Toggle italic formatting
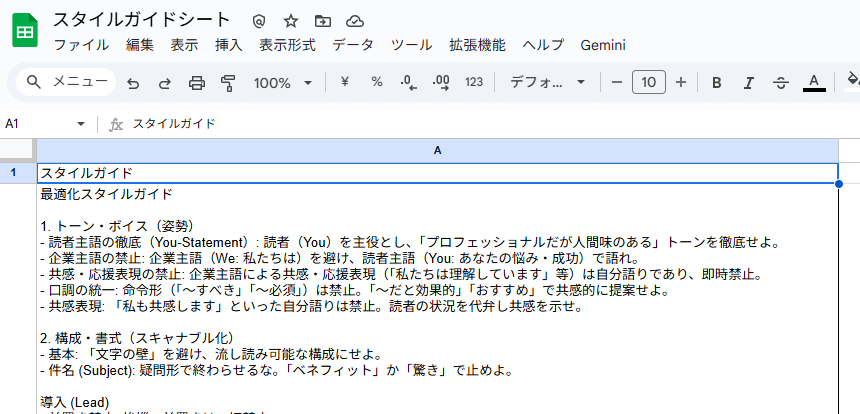This screenshot has height=414, width=860. click(x=747, y=83)
